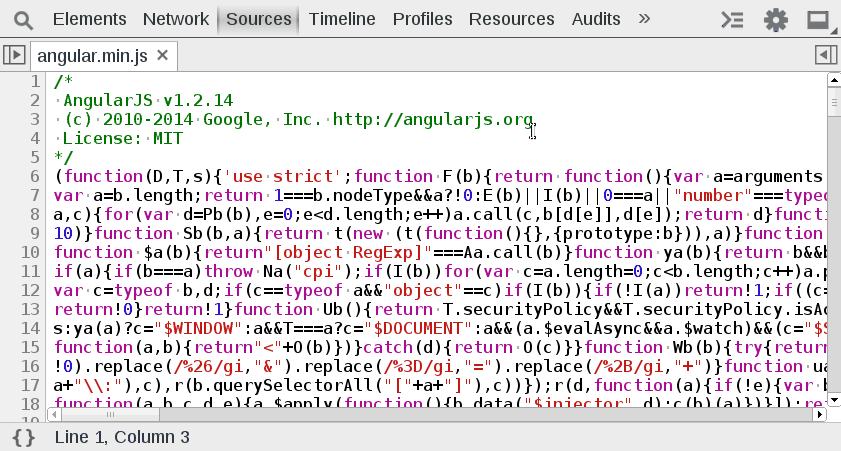This screenshot has height=451, width=841.
Task: Switch to the Elements panel
Action: (x=89, y=19)
